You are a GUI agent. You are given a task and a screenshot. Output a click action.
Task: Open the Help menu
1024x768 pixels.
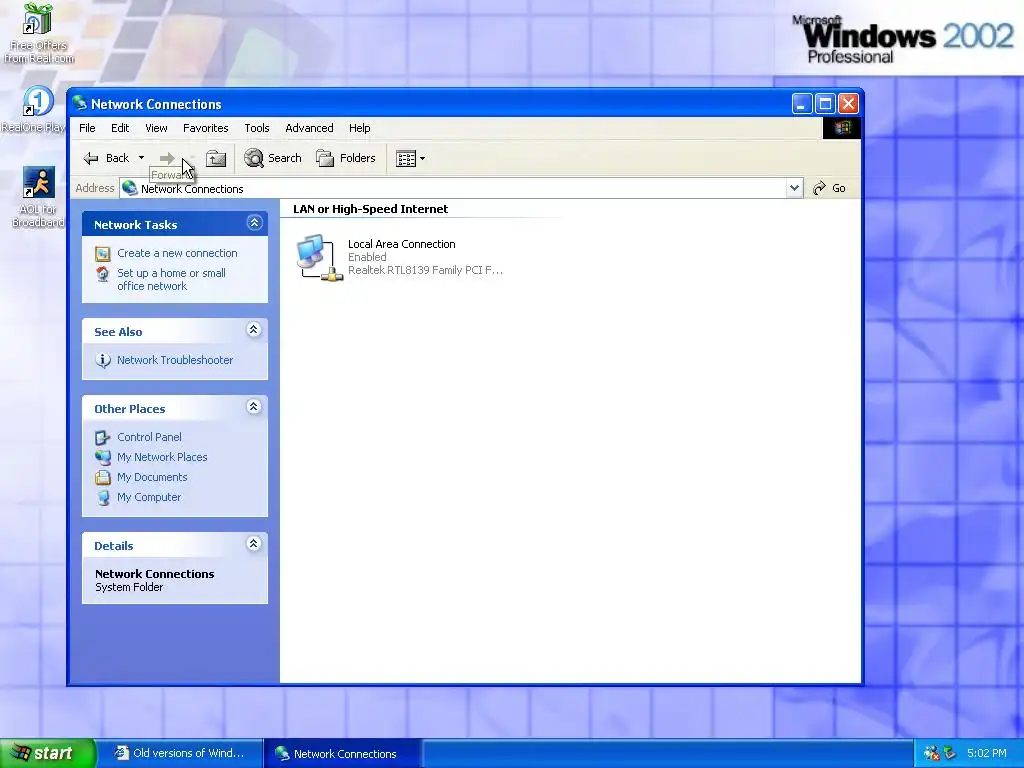click(359, 128)
